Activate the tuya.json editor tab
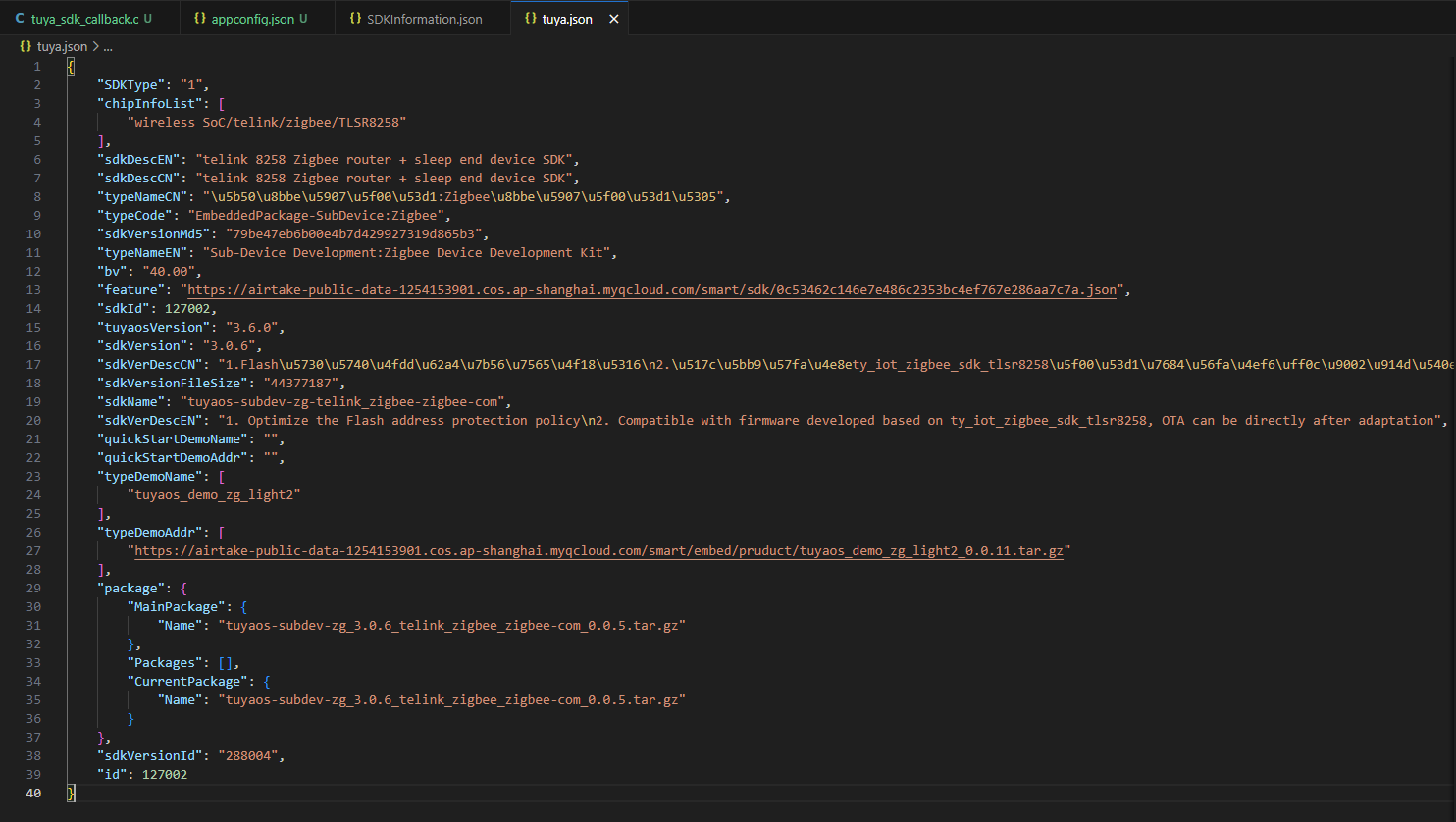Screen dimensions: 1456x822 click(567, 19)
